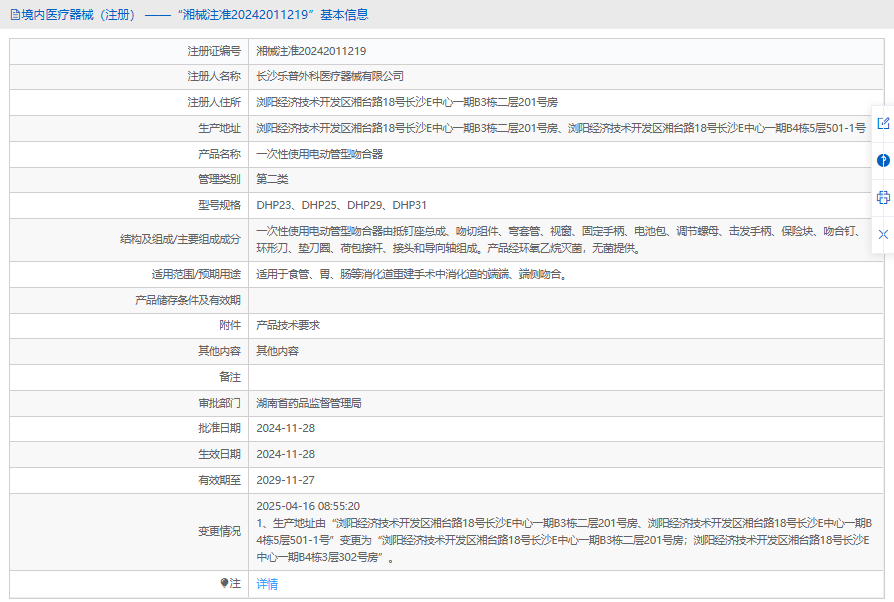Viewport: 894px width, 602px height.
Task: Click product name 一次性使用电动管型吻合器
Action: point(319,154)
